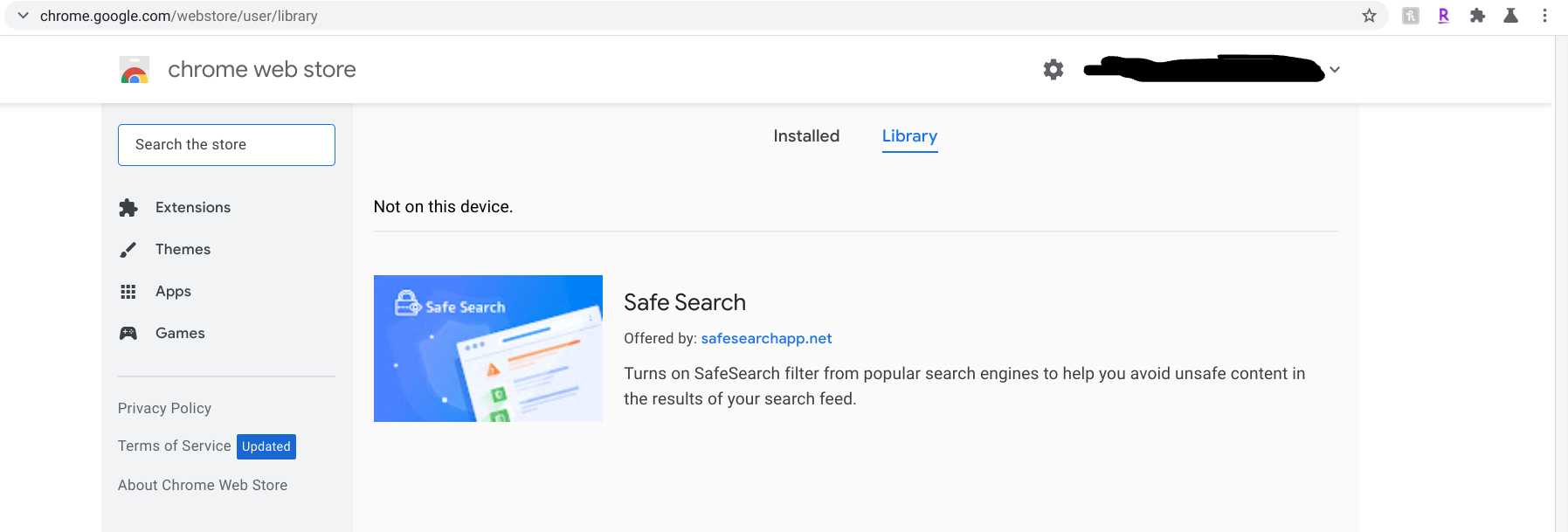1568x532 pixels.
Task: Click the Safe Search extension thumbnail
Action: (488, 349)
